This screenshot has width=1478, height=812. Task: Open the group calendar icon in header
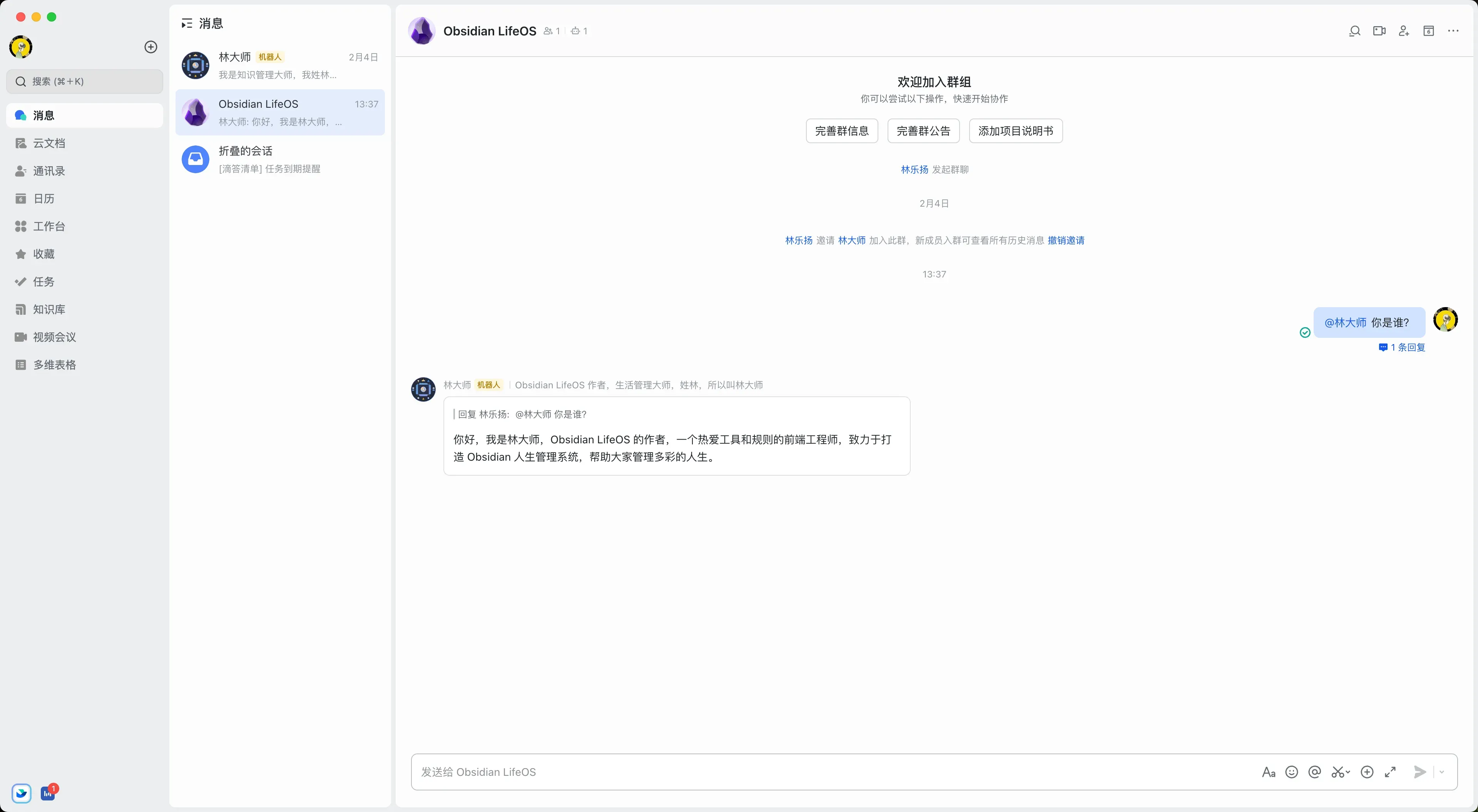(1429, 31)
